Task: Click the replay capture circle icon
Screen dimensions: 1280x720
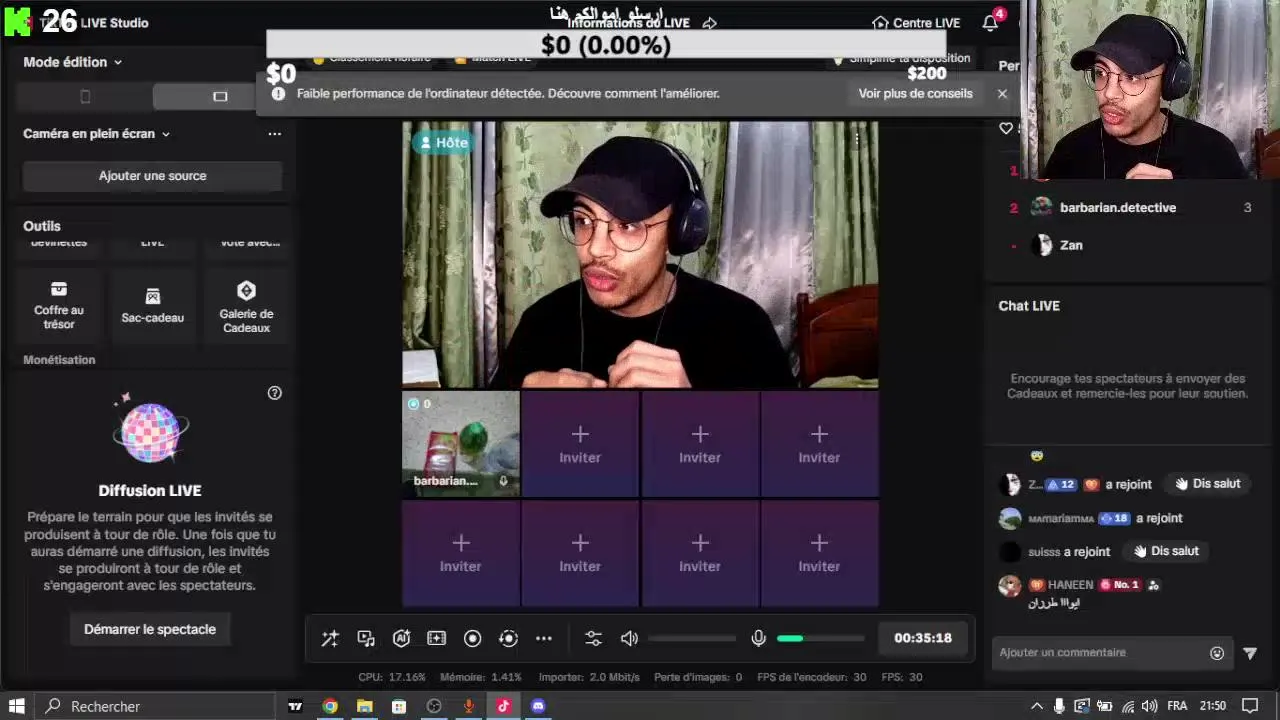Action: tap(508, 638)
